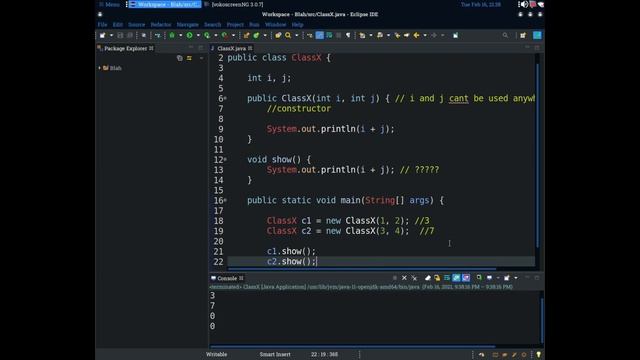Select the ClassX.java editor tab
The width and height of the screenshot is (640, 360).
click(x=231, y=48)
